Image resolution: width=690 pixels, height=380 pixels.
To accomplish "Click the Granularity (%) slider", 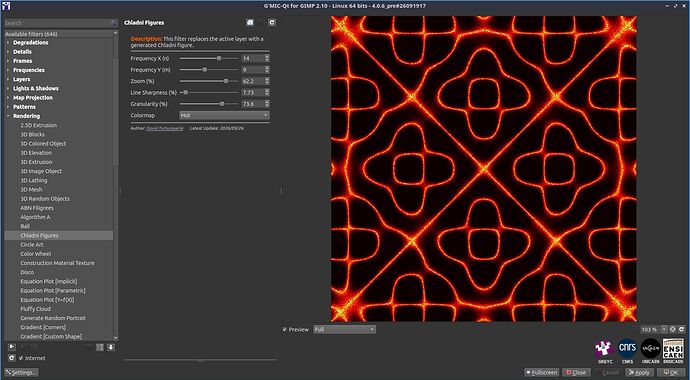I will 209,104.
